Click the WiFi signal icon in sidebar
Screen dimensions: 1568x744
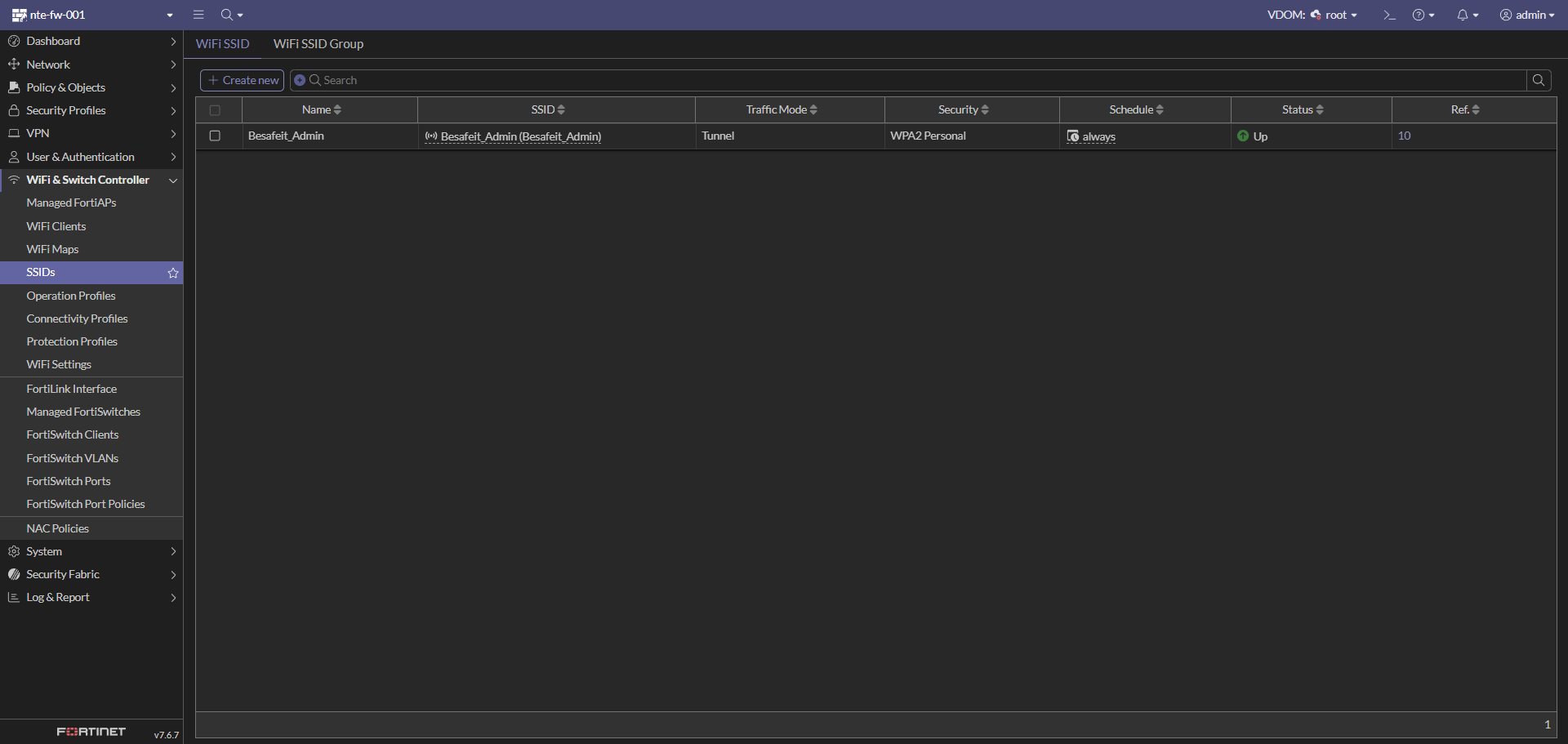pos(14,180)
